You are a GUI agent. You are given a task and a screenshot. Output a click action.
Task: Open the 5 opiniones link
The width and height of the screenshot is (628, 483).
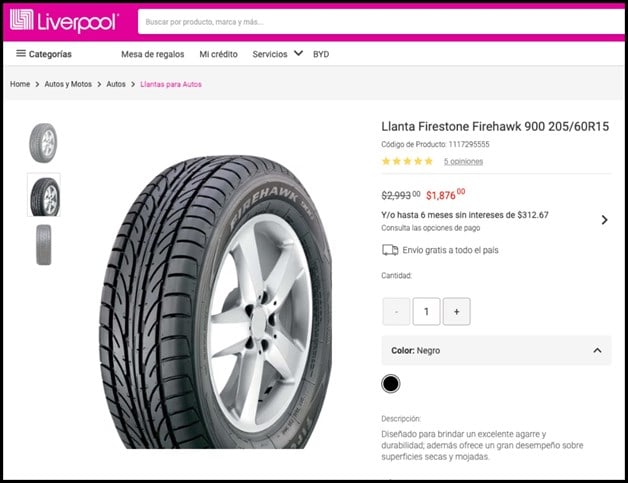pos(463,161)
